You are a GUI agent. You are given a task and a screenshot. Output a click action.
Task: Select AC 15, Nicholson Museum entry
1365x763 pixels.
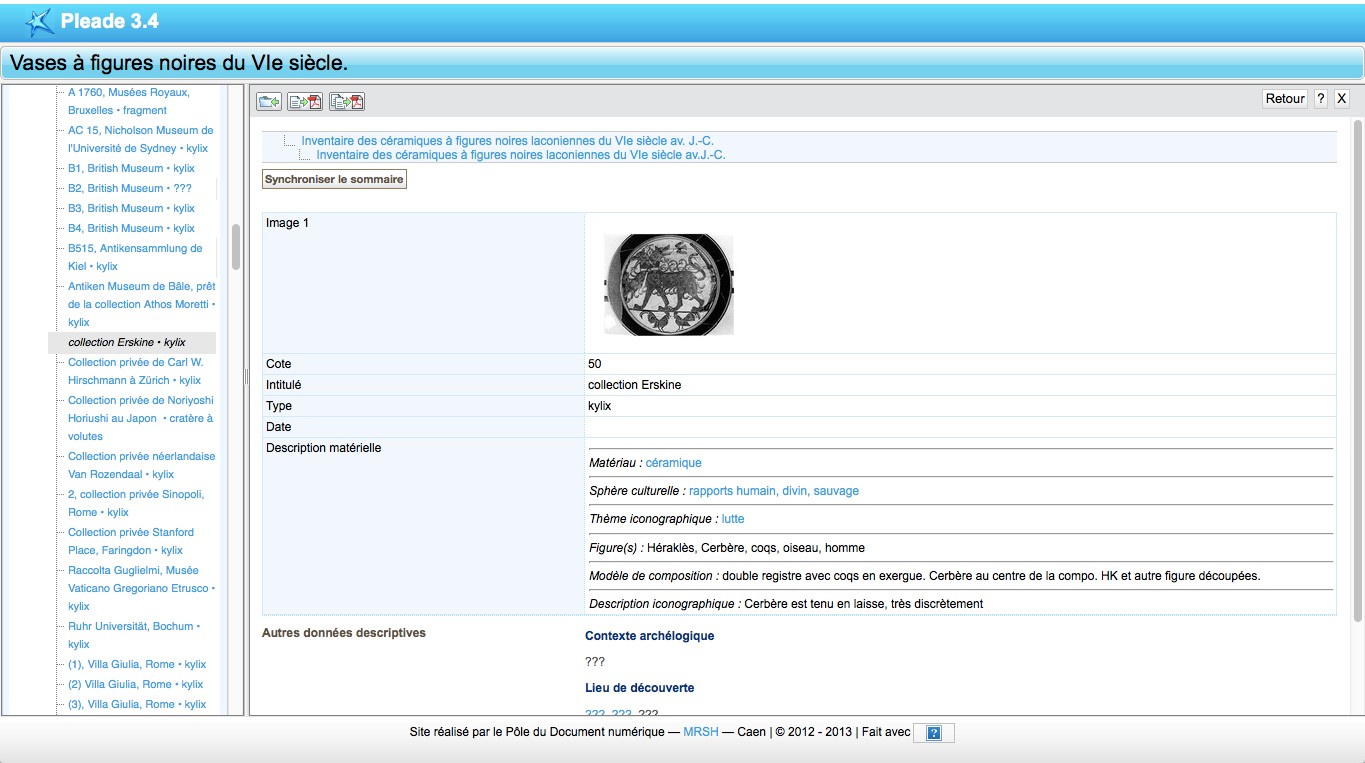[140, 139]
